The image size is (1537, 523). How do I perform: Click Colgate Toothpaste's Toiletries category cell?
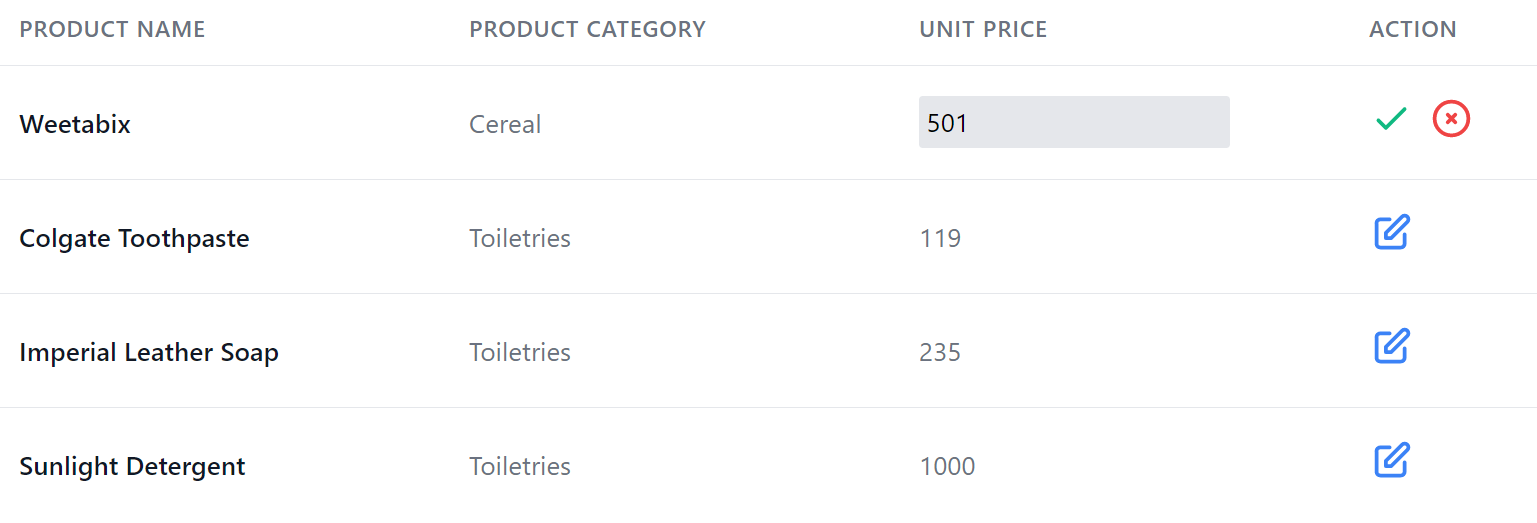[520, 239]
